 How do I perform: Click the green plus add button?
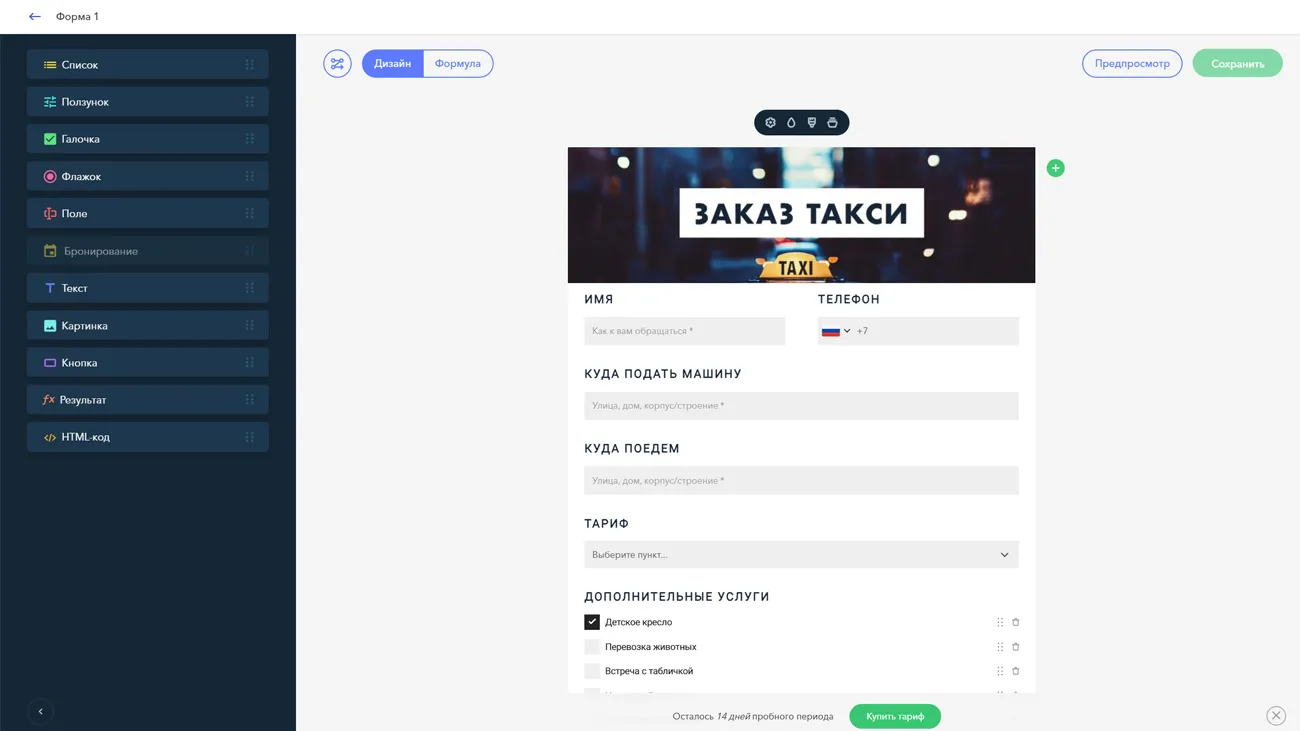point(1055,168)
